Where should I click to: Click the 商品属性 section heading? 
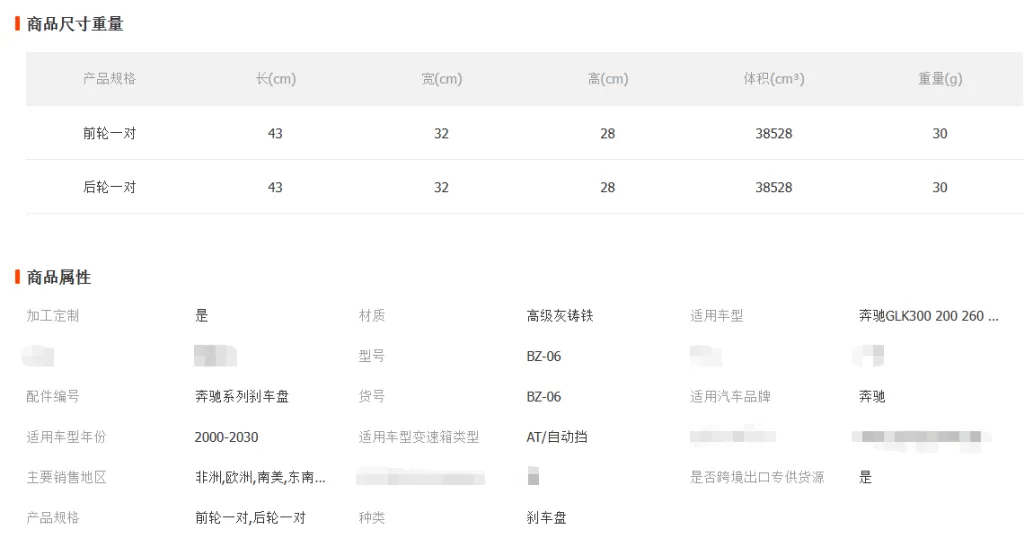[59, 277]
